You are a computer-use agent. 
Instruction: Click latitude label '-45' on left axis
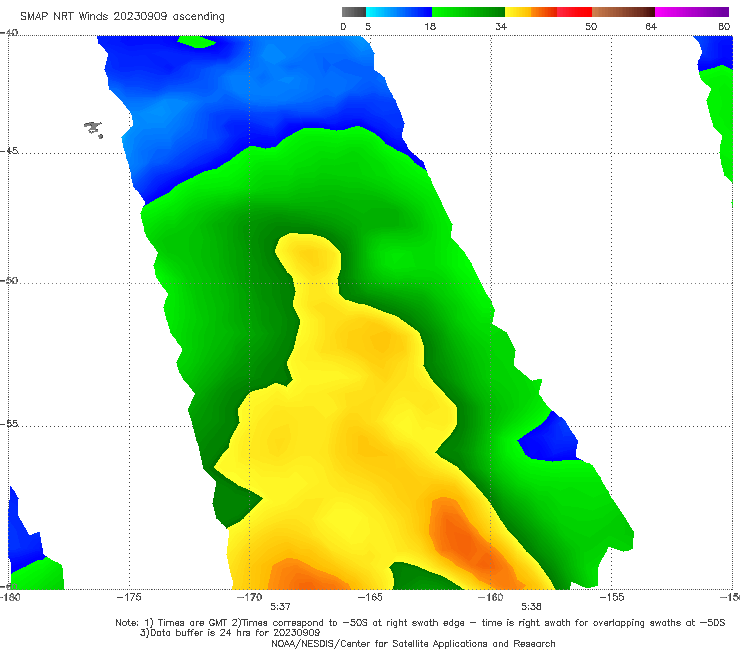point(9,151)
